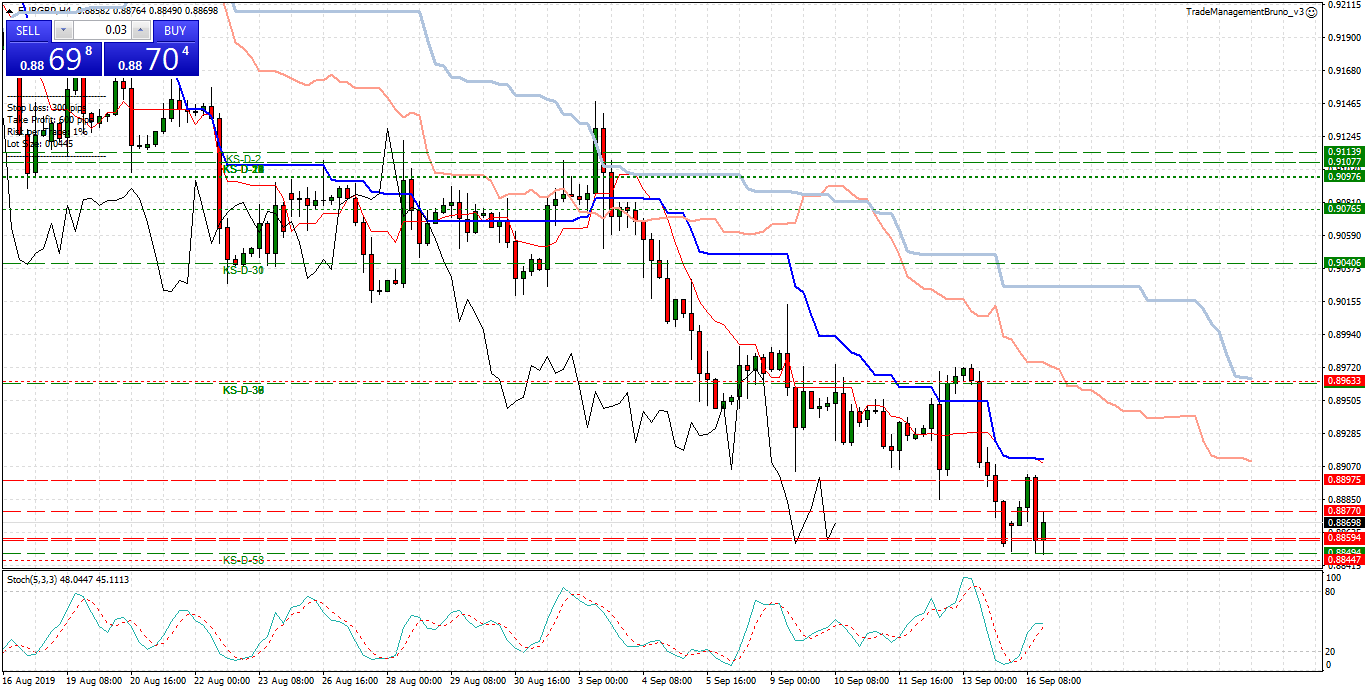Select the KS-D-58 line label
The image size is (1368, 692).
coord(243,560)
